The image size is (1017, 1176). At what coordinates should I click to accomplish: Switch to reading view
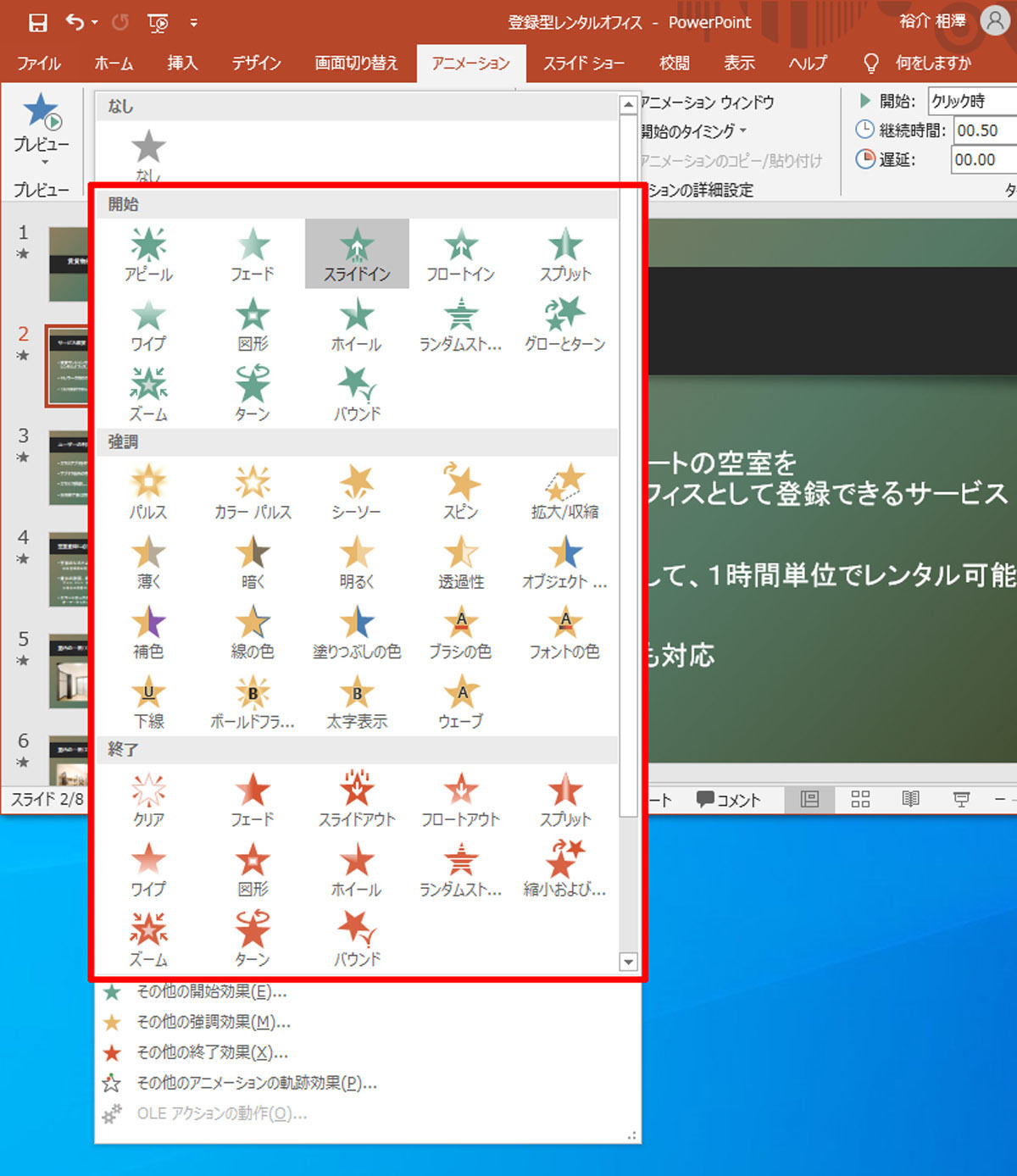click(911, 799)
